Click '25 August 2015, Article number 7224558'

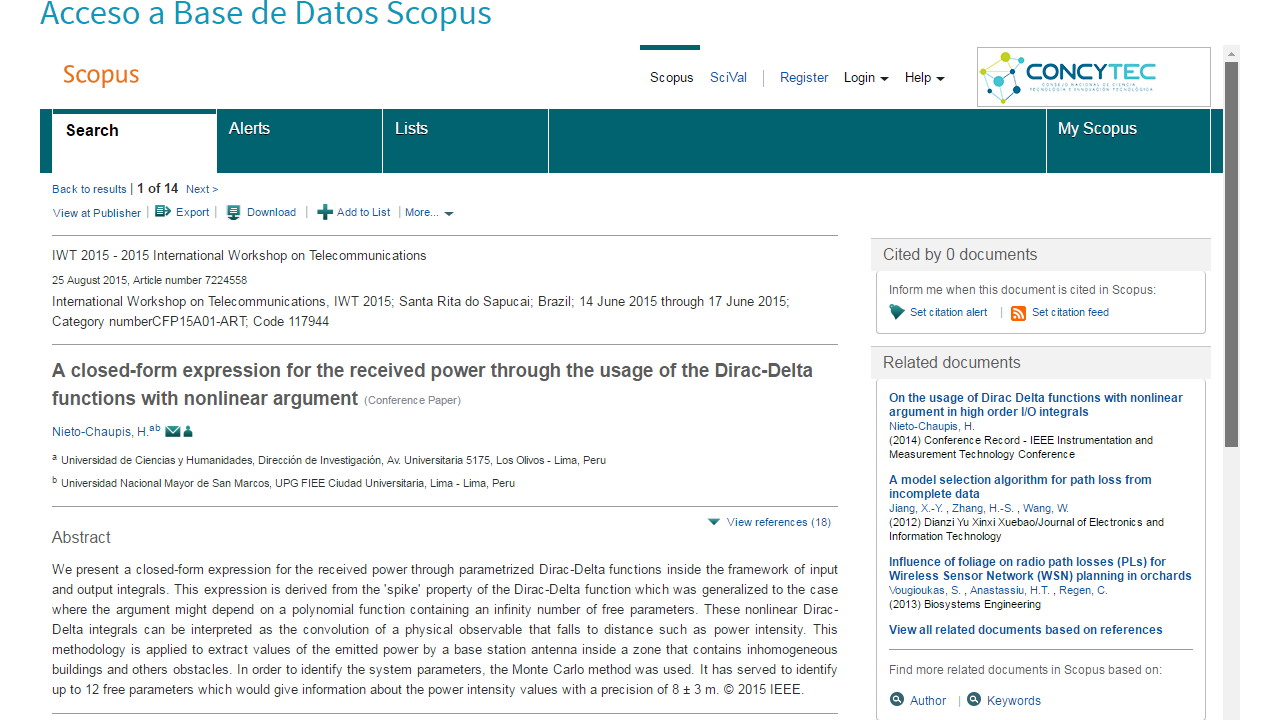(x=149, y=280)
